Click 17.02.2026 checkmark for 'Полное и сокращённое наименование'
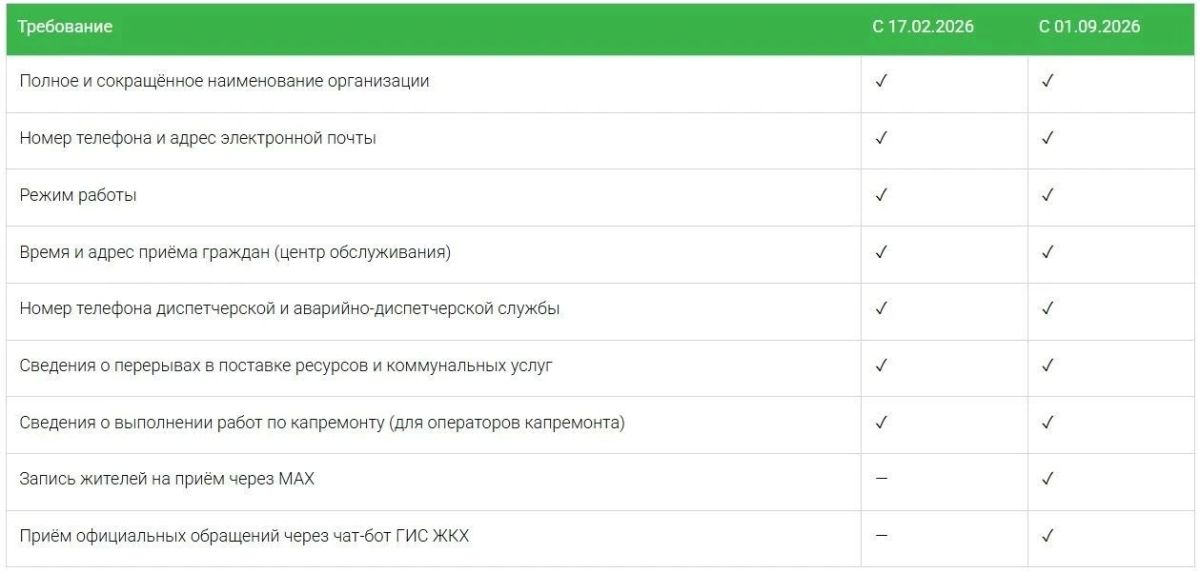The image size is (1200, 573). tap(881, 81)
